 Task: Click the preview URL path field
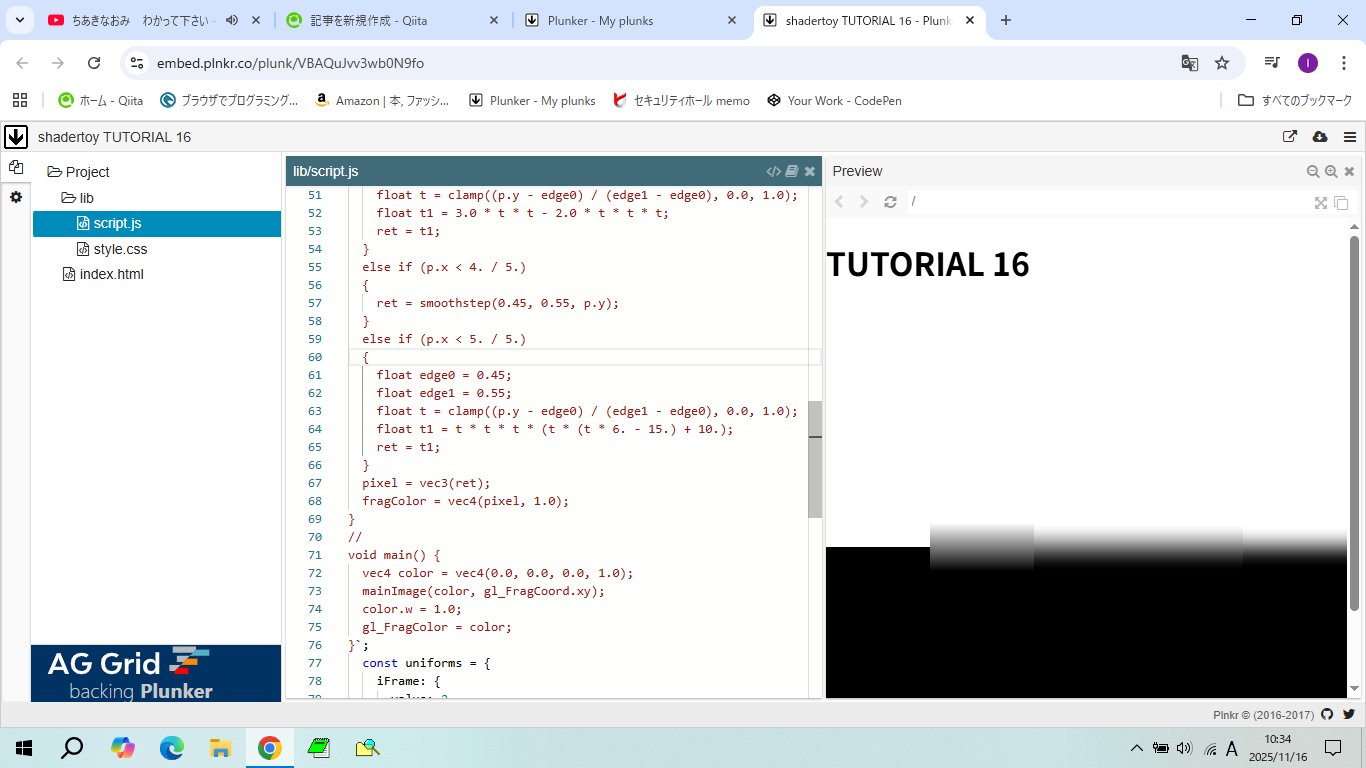1108,202
